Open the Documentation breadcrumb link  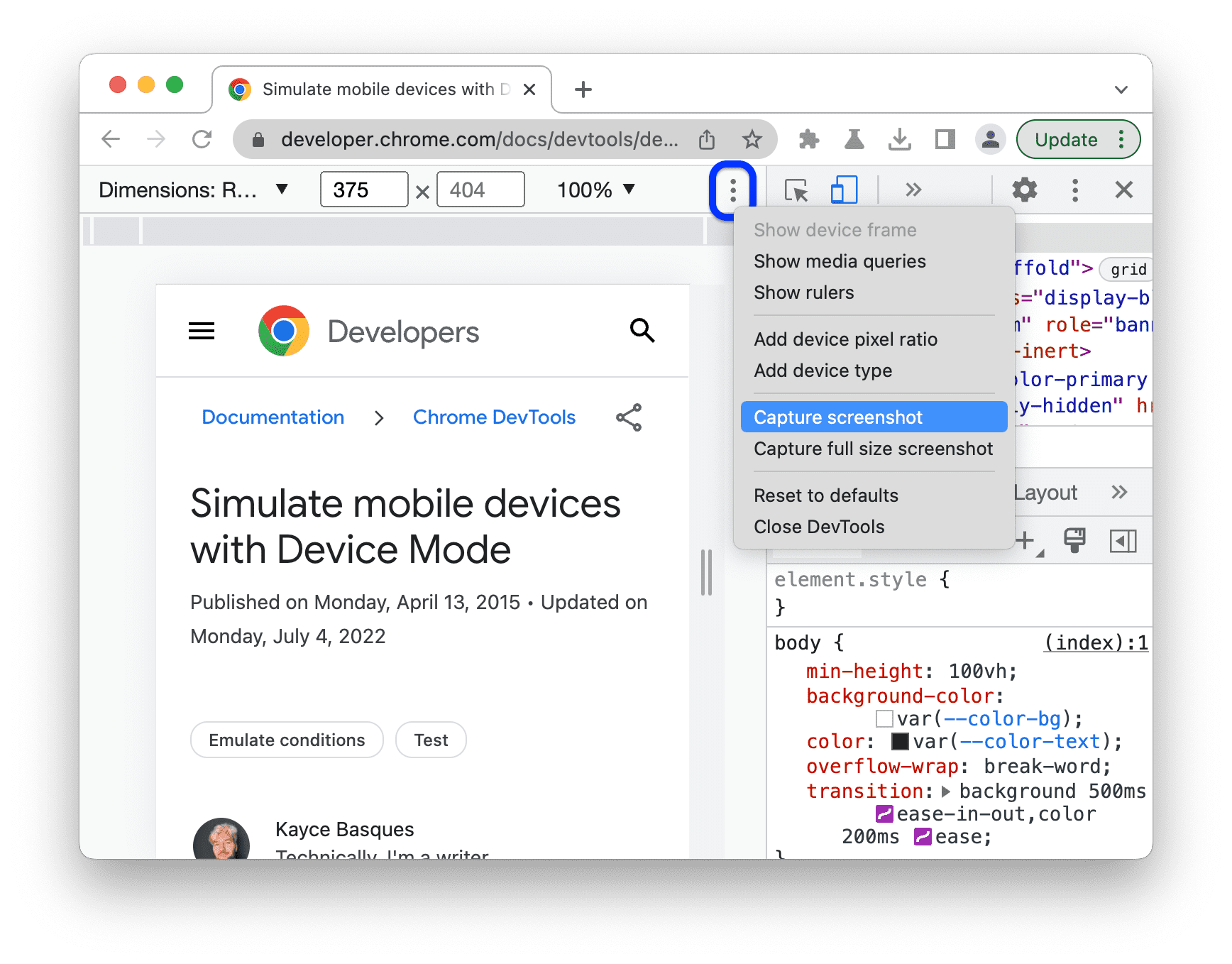pos(273,417)
